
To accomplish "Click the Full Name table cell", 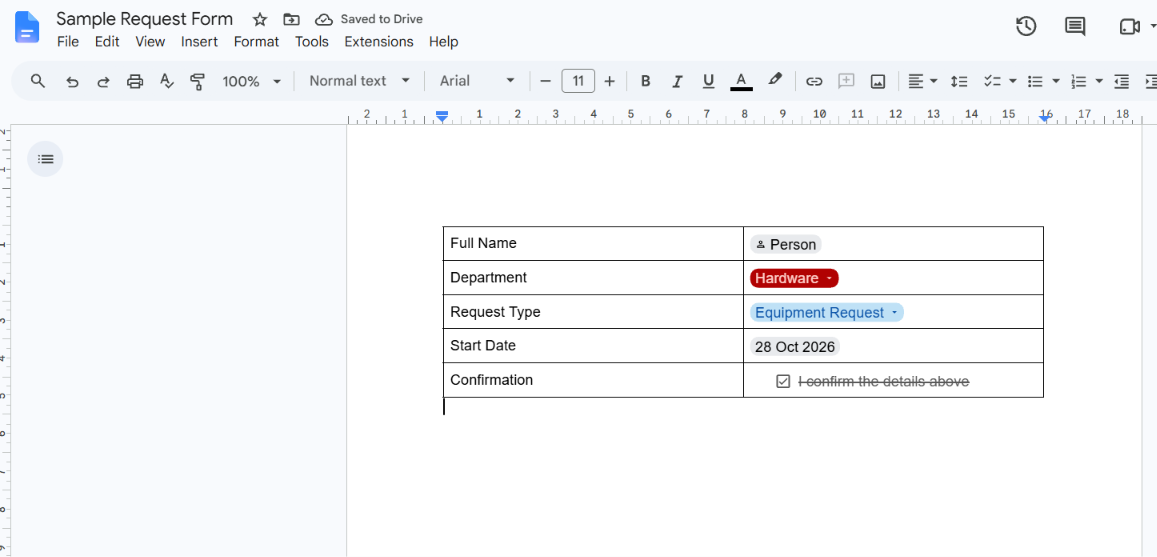I will (593, 243).
